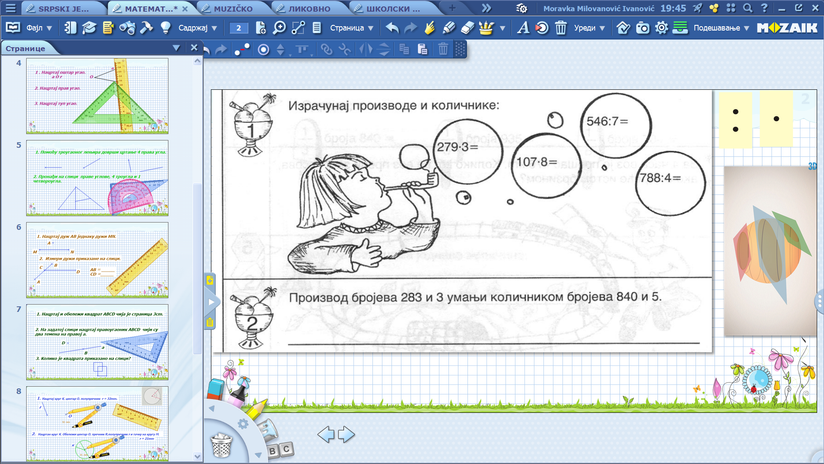This screenshot has width=824, height=464.
Task: Expand the Подешавање dropdown menu
Action: [x=721, y=28]
